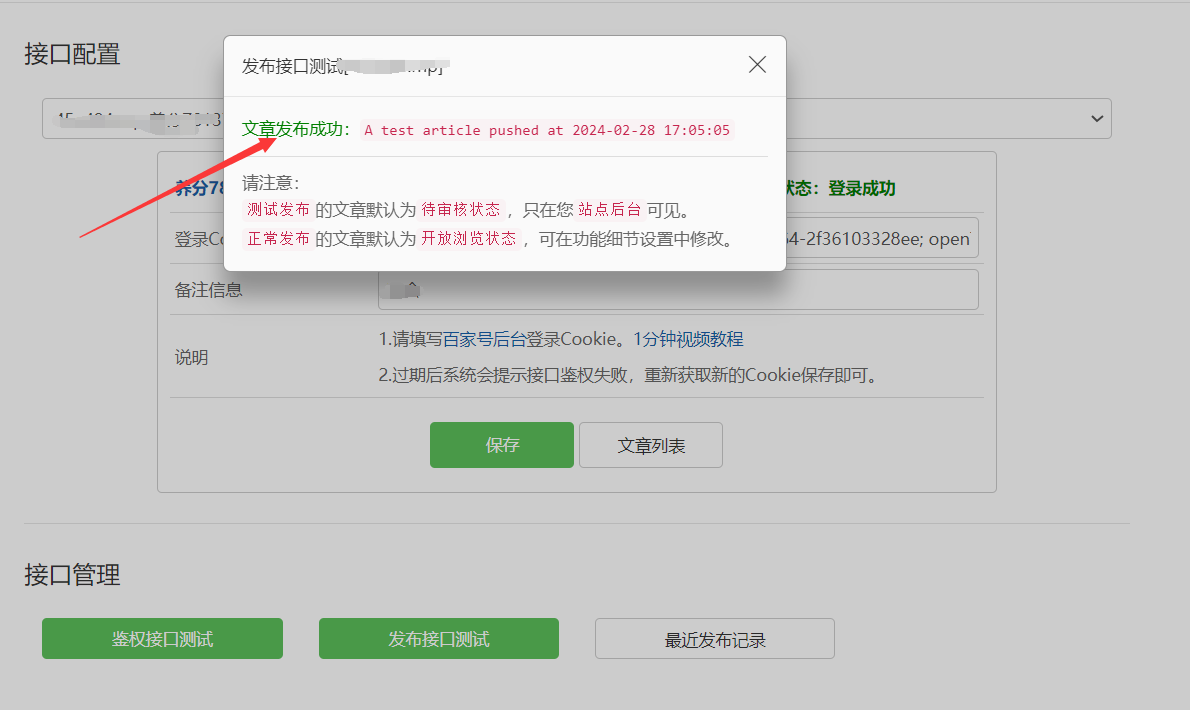Click the 接口管理 section heading
Image resolution: width=1190 pixels, height=710 pixels.
tap(72, 575)
